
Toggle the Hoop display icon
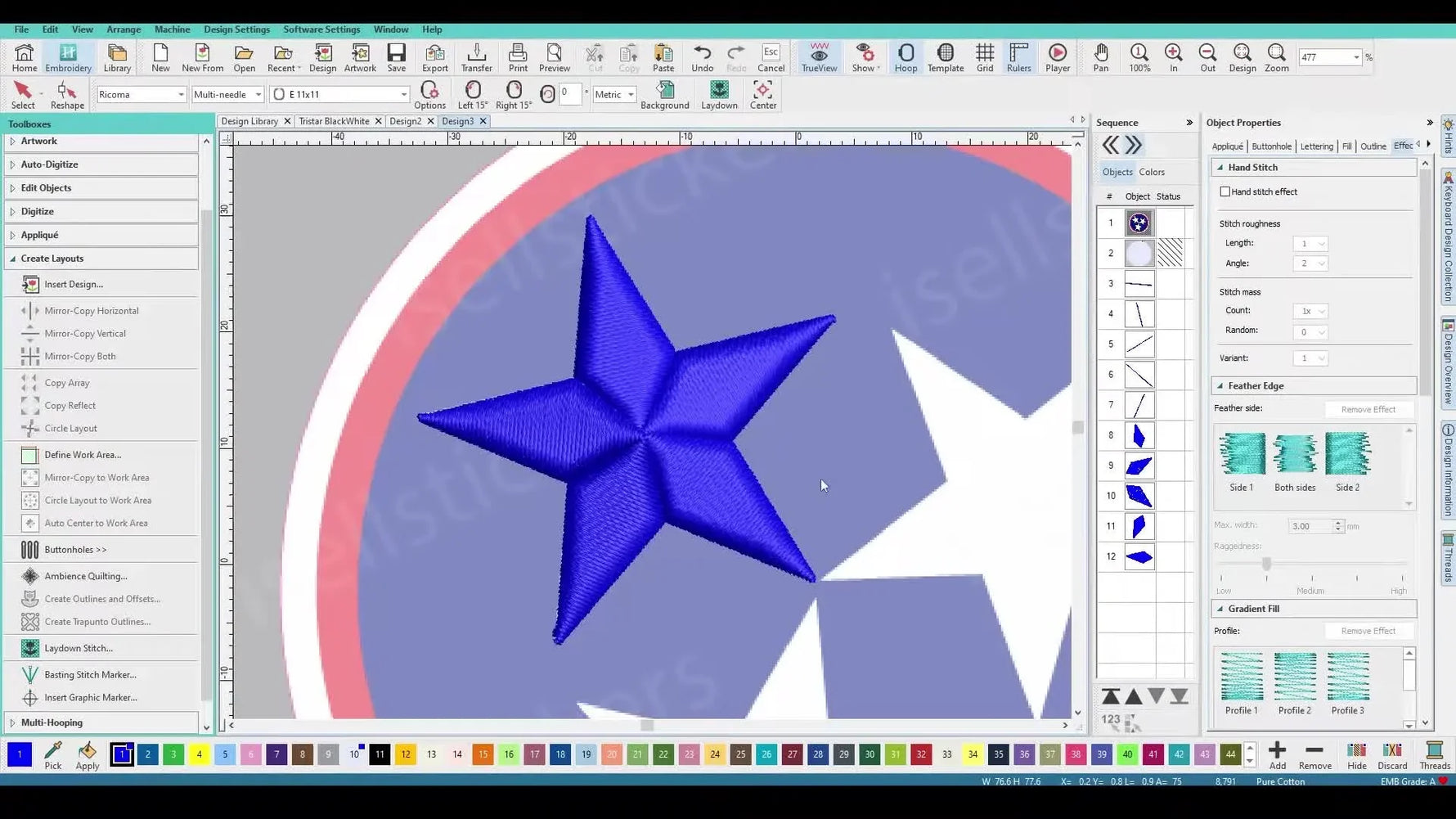(x=906, y=57)
